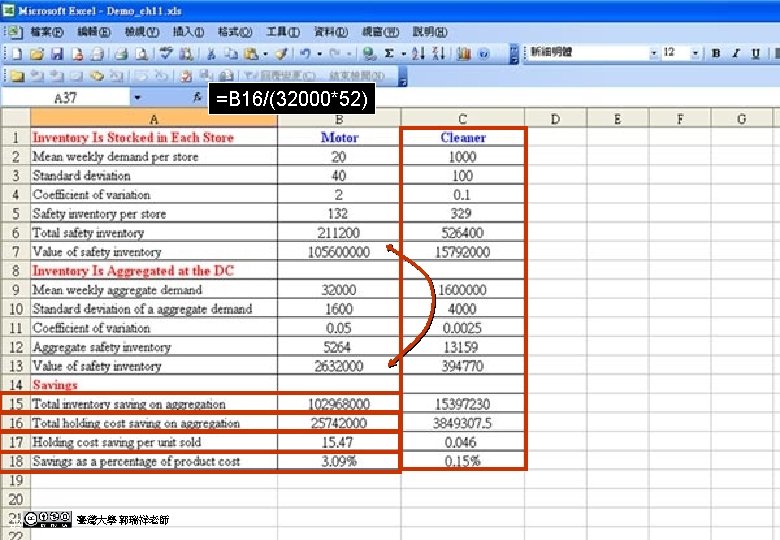Select cell showing 25742000

(339, 423)
